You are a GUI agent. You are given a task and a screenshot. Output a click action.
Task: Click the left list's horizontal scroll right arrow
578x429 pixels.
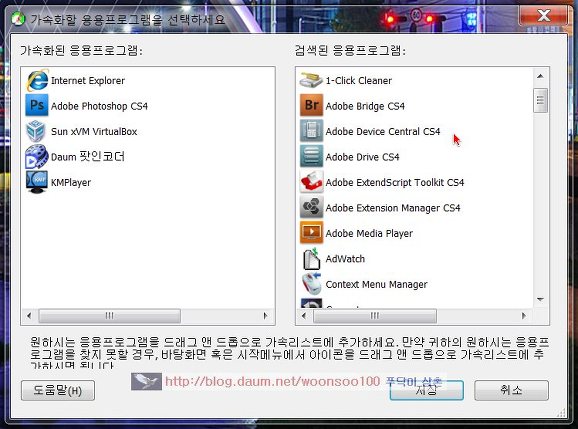click(x=265, y=316)
